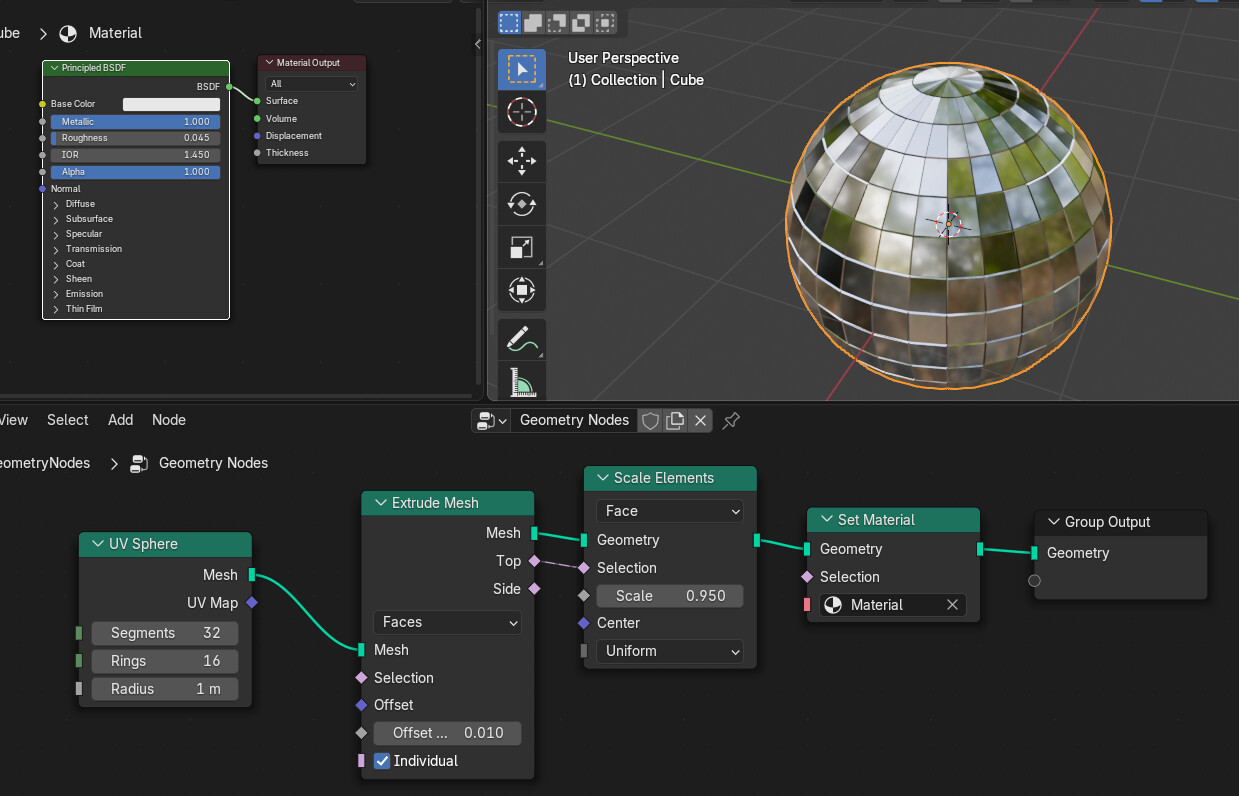Image resolution: width=1239 pixels, height=796 pixels.
Task: Expand the Emission panel
Action: click(56, 294)
